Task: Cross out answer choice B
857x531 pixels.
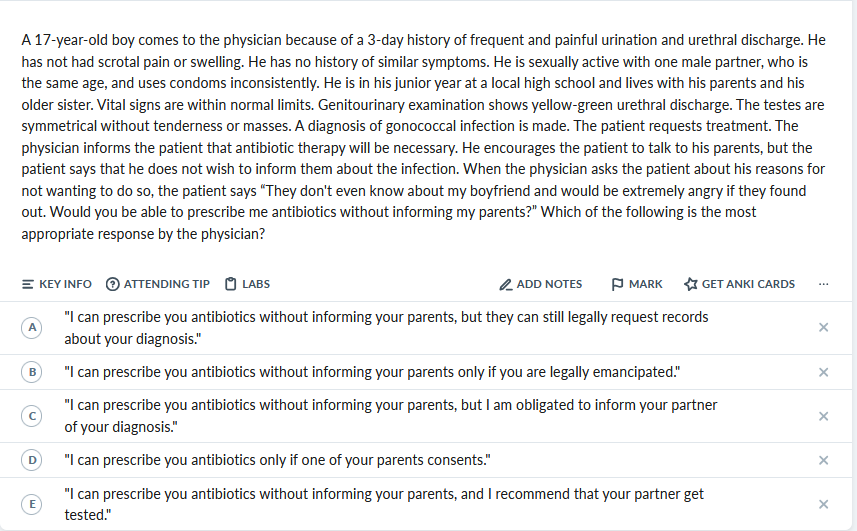Action: click(823, 372)
